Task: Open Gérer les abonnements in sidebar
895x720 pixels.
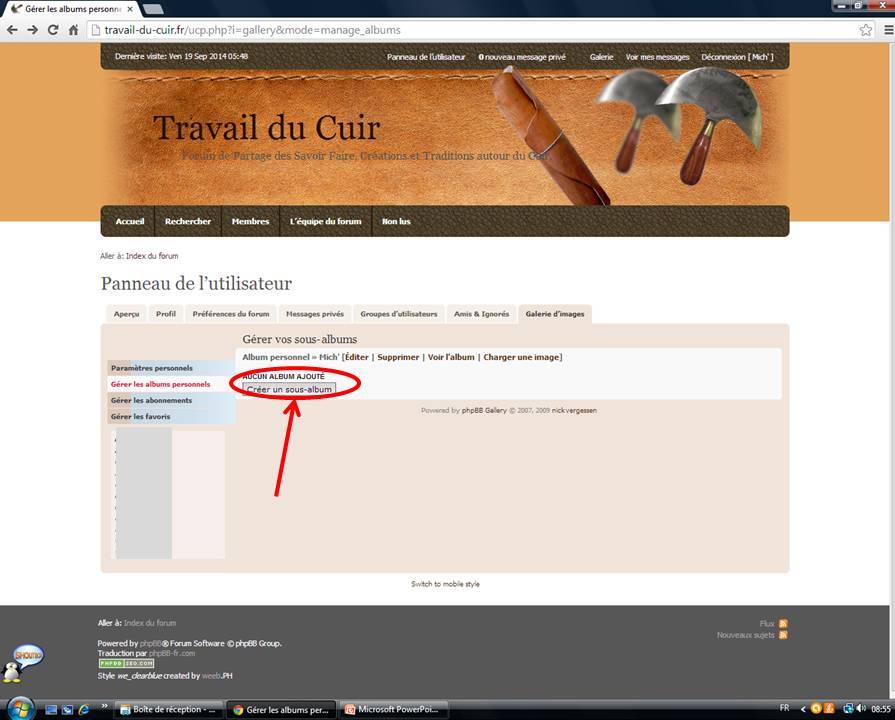Action: [x=151, y=400]
